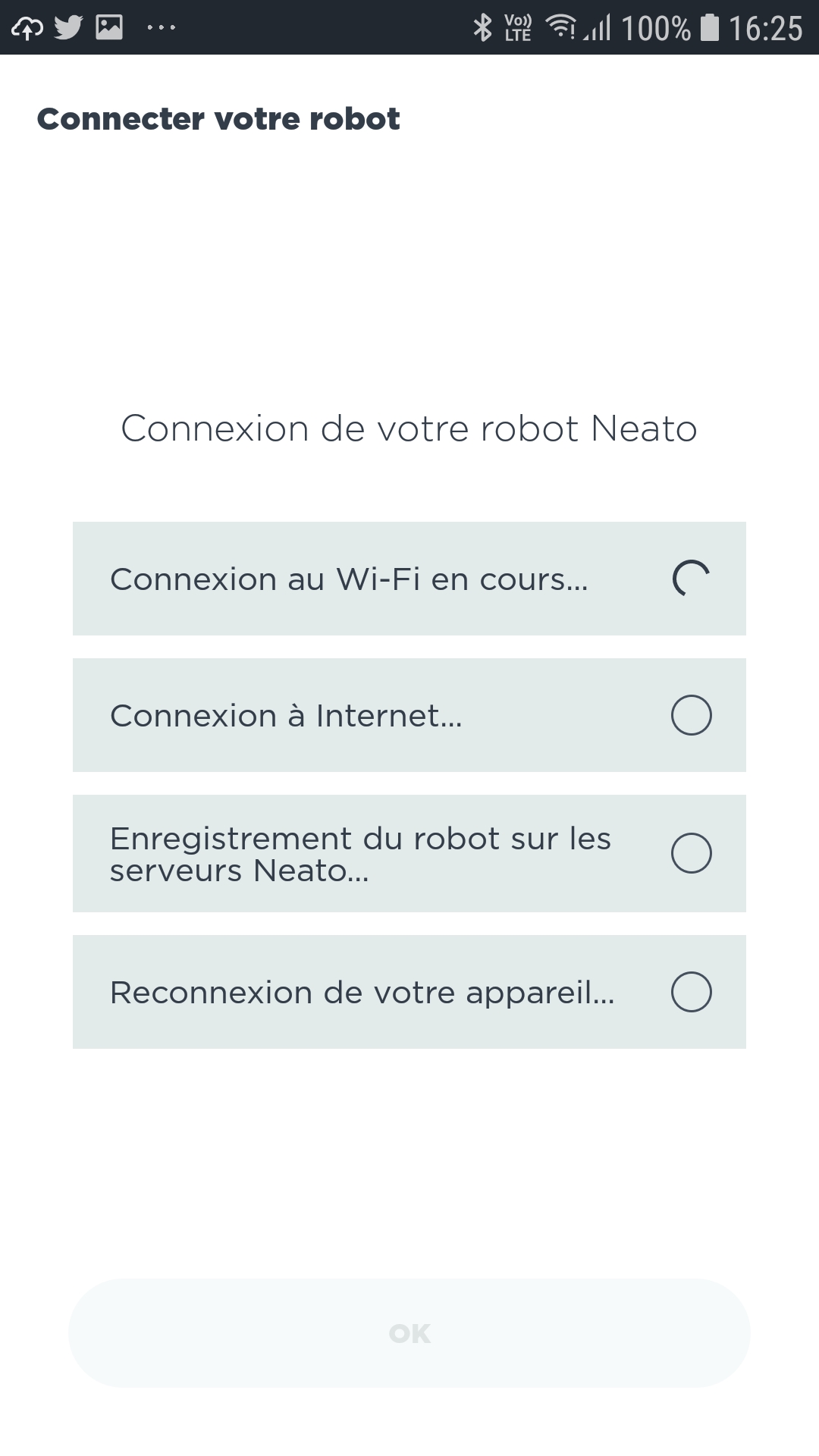819x1456 pixels.
Task: Tap the three-dot more notifications icon
Action: pos(161,28)
